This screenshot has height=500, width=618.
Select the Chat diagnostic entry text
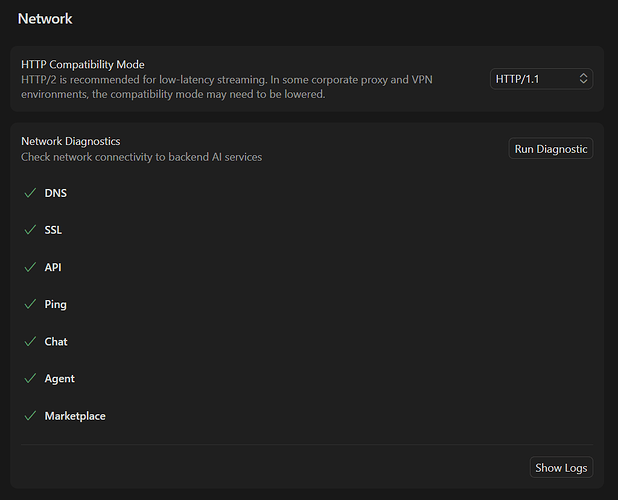56,341
